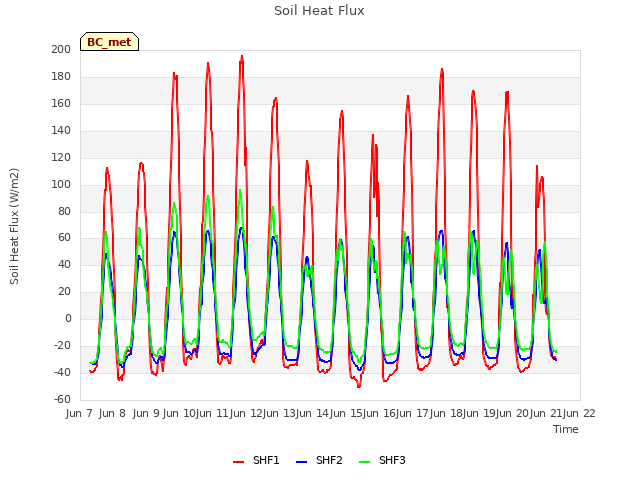
Task: Click the Jun 7 x-axis label
Action: pyautogui.click(x=79, y=413)
